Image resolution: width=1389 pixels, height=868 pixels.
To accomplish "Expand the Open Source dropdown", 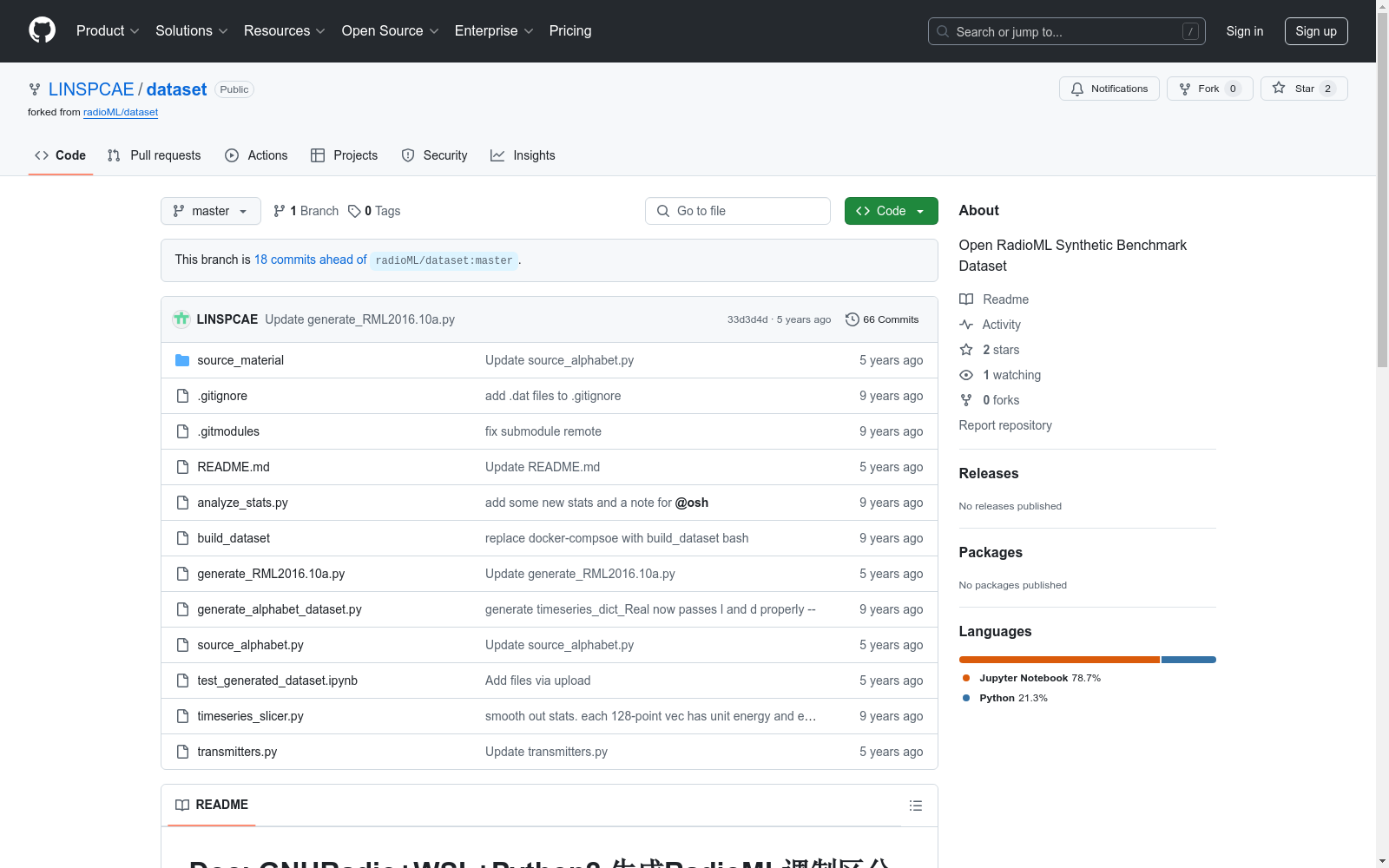I will (390, 30).
